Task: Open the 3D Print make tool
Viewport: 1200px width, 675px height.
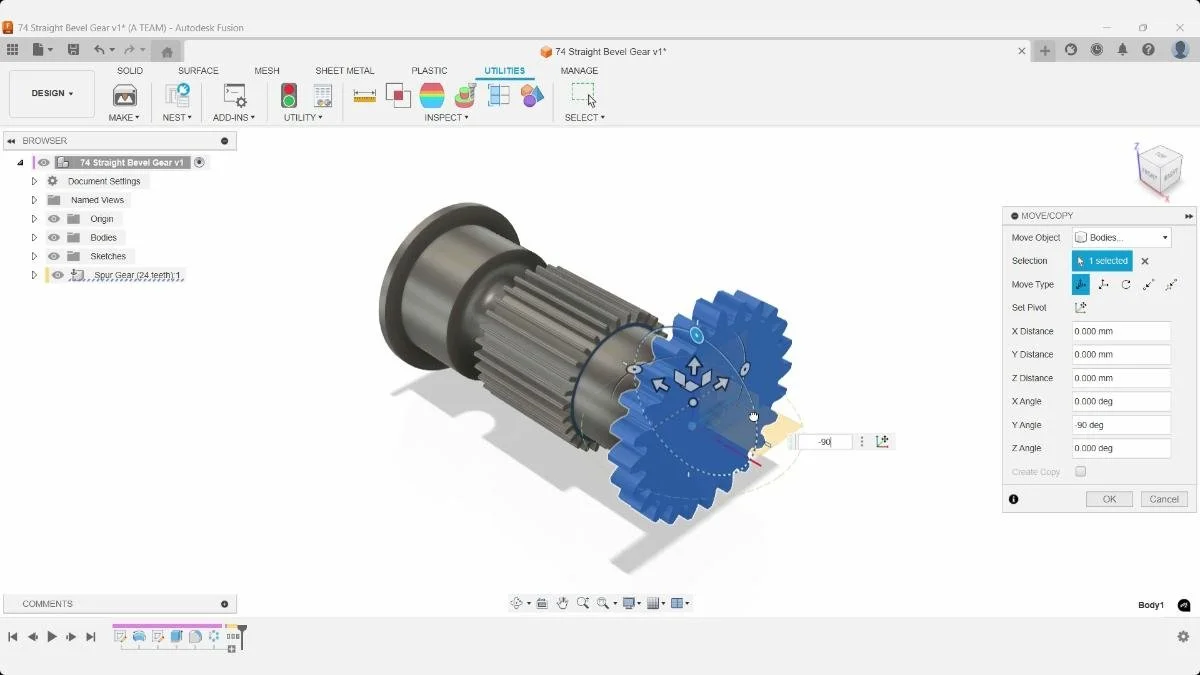Action: tap(125, 95)
